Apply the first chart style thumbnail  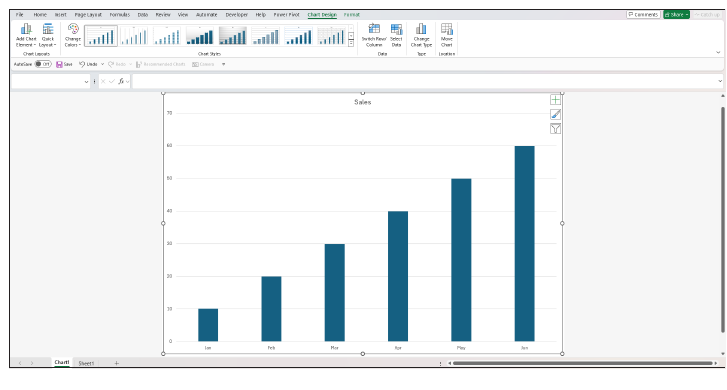[101, 36]
